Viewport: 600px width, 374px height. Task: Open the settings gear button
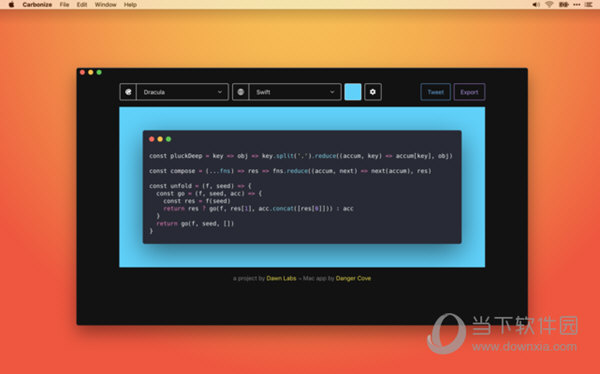click(x=373, y=92)
